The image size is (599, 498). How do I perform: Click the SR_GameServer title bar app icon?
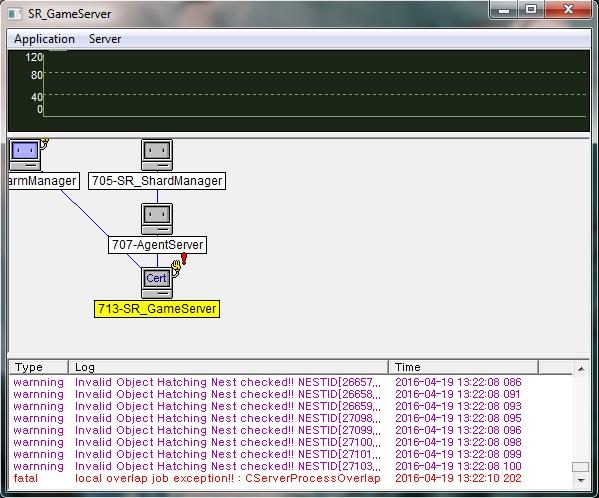(x=15, y=14)
